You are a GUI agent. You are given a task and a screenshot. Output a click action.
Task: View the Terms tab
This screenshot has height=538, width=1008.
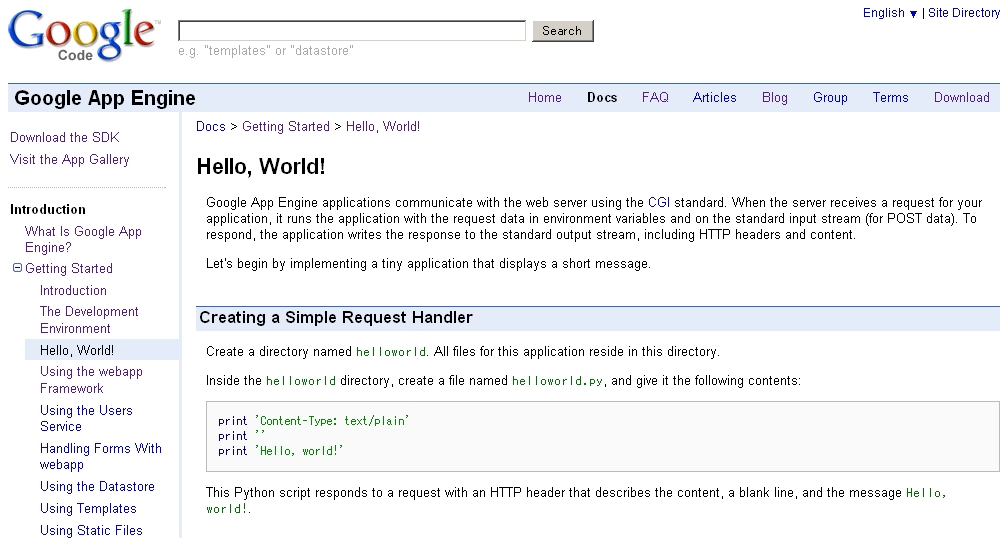coord(890,98)
